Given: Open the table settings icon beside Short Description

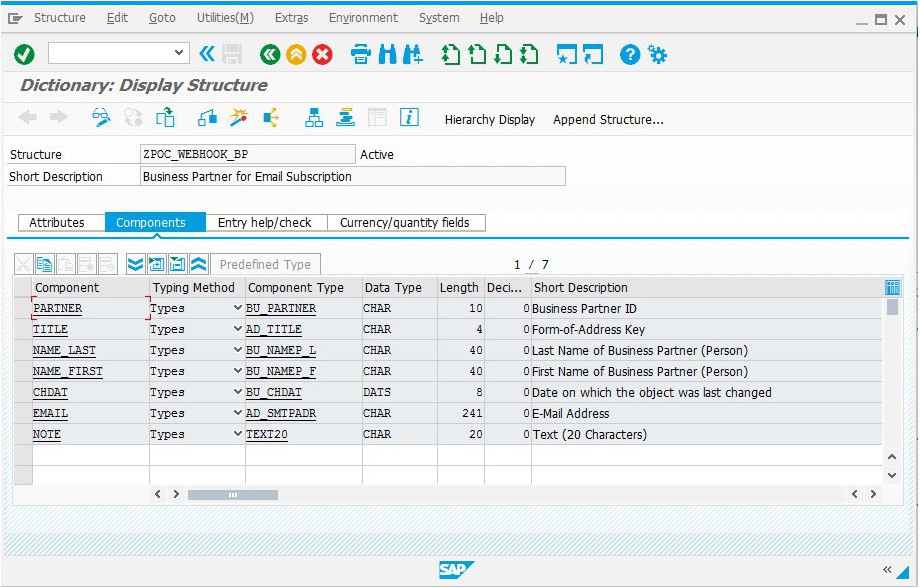Looking at the screenshot, I should (x=892, y=288).
